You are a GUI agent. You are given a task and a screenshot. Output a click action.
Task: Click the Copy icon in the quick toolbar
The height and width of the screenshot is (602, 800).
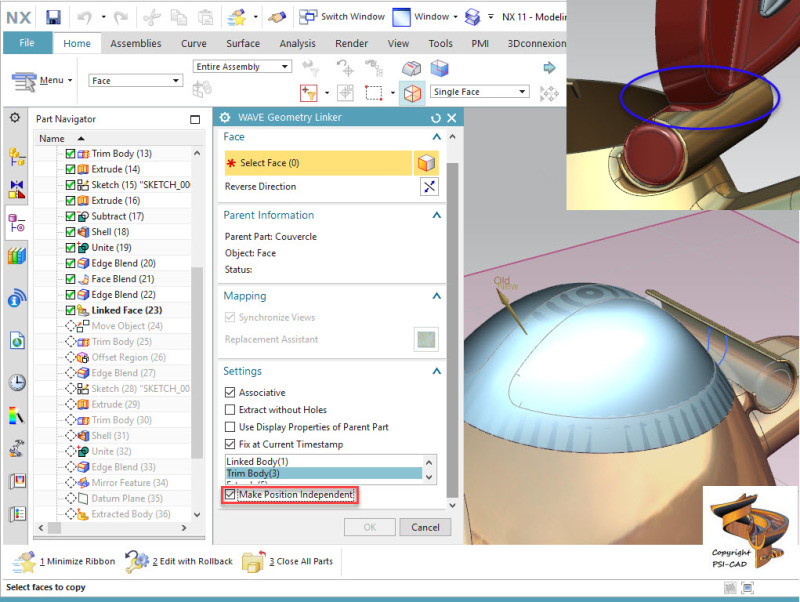[x=179, y=17]
